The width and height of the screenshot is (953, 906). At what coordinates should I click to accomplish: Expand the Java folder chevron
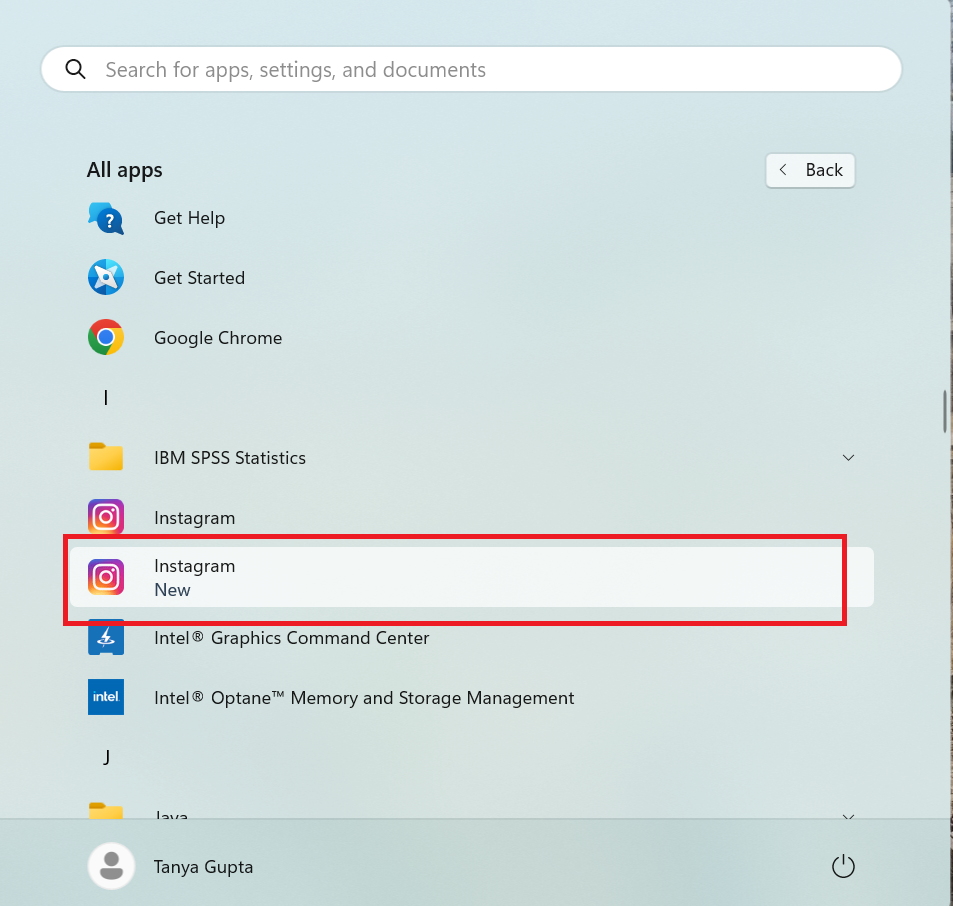tap(848, 816)
